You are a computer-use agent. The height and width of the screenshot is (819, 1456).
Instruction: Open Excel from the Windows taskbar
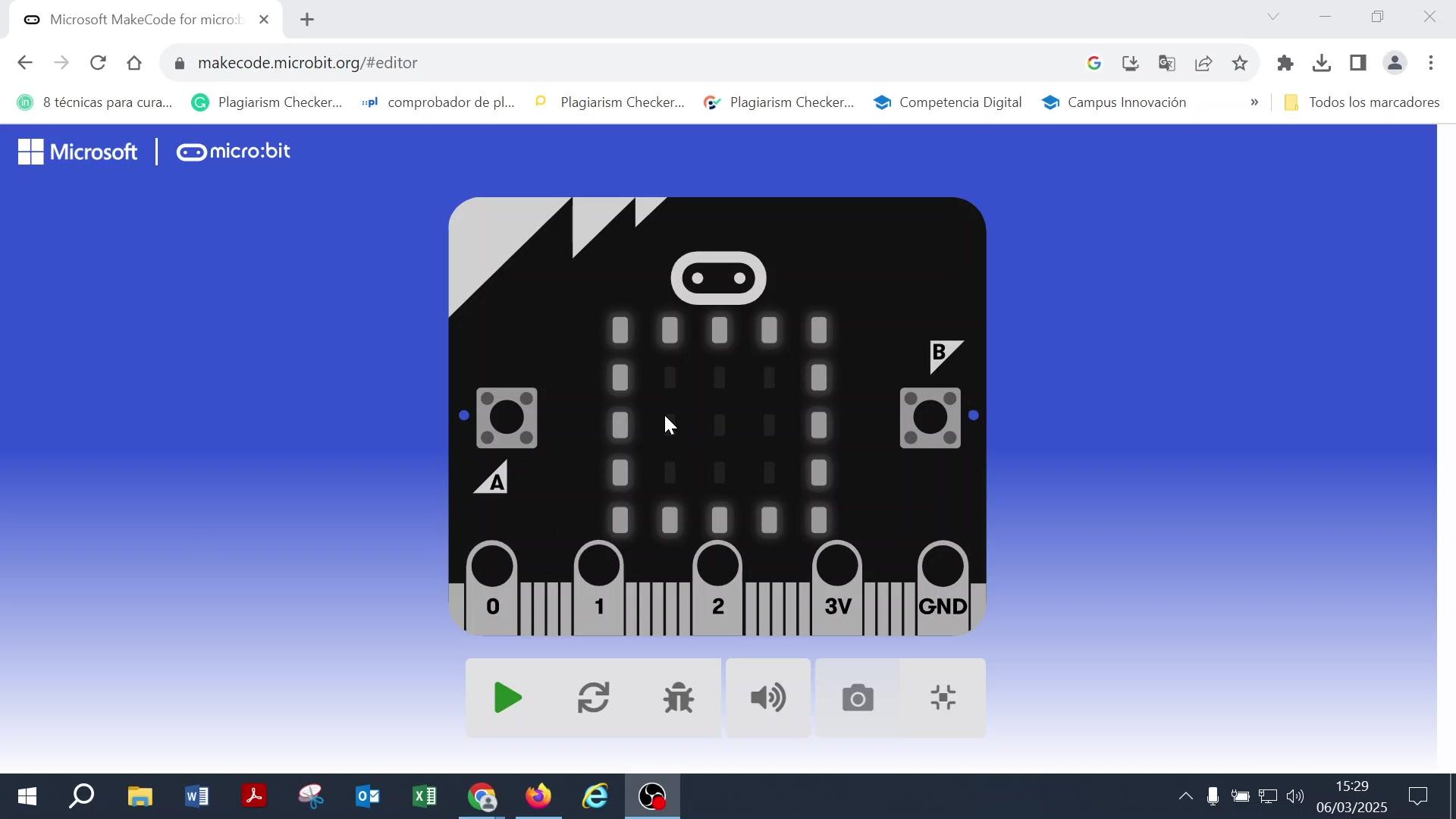[x=425, y=796]
